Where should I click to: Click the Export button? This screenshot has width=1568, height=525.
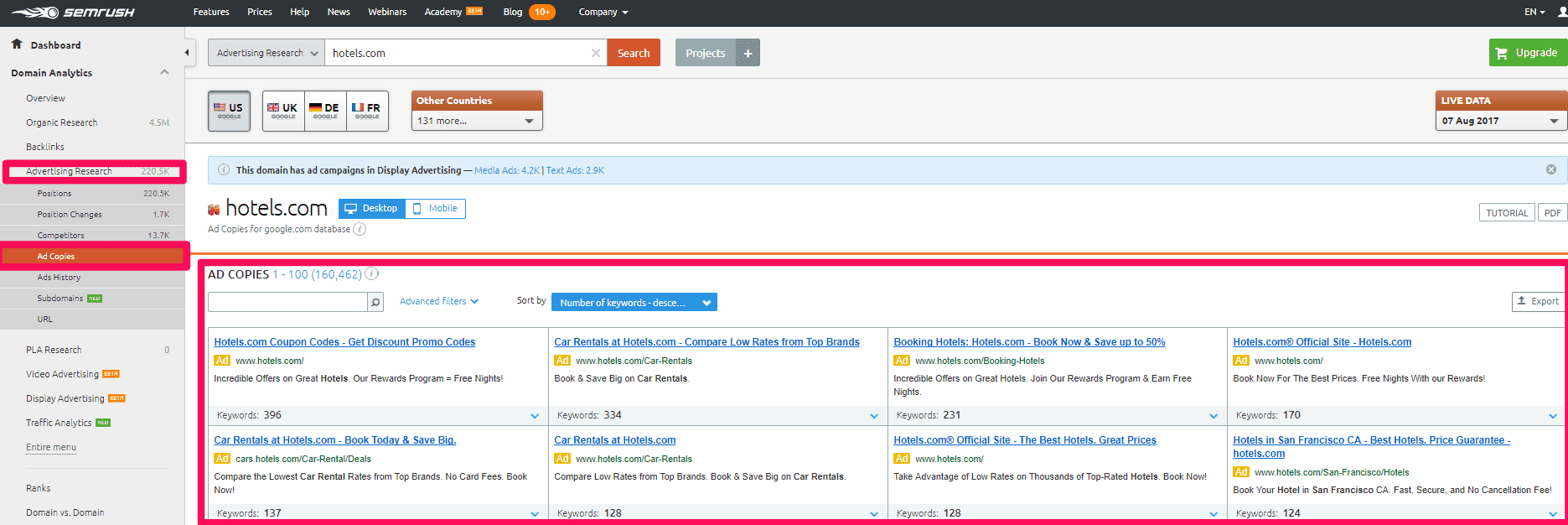pos(1537,301)
